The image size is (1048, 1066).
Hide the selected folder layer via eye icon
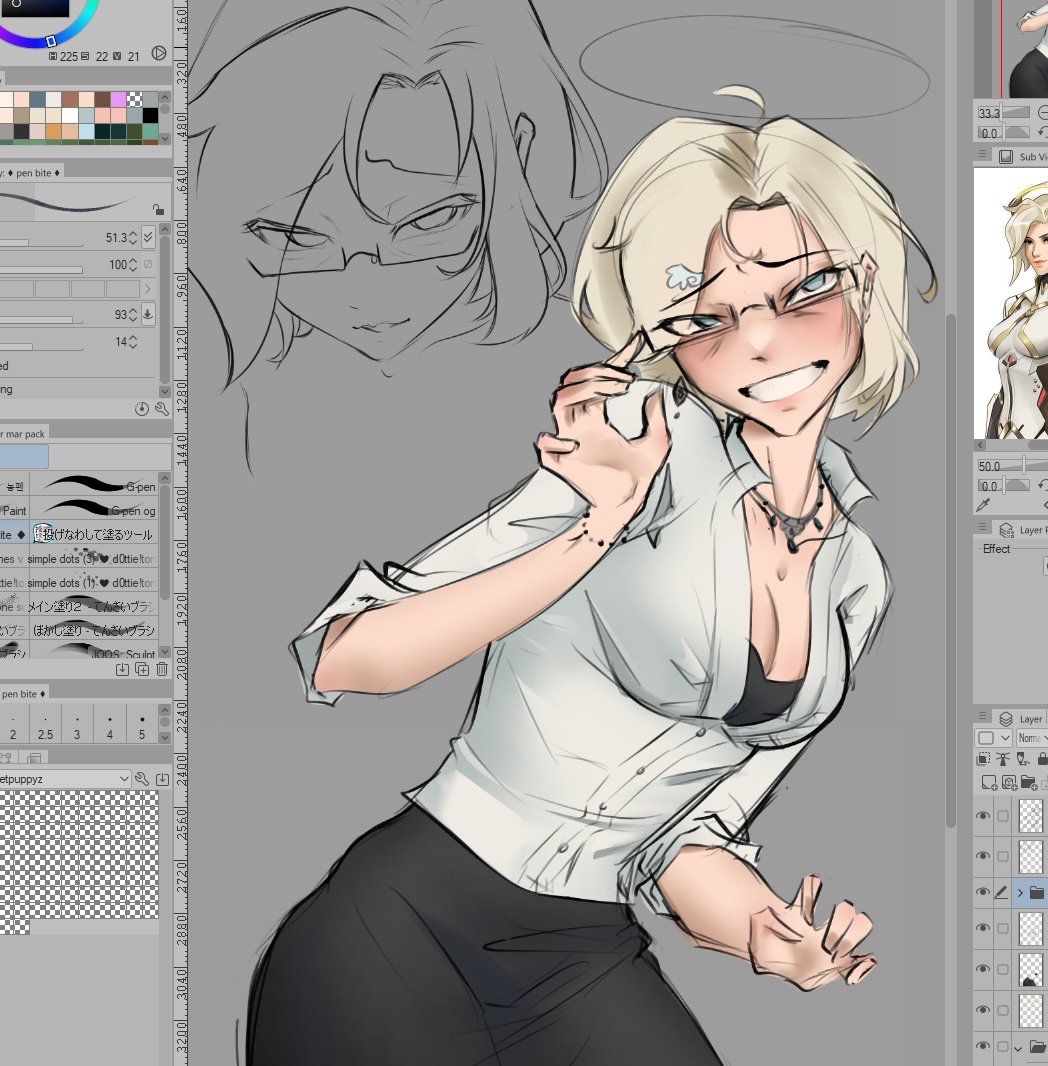pyautogui.click(x=983, y=892)
